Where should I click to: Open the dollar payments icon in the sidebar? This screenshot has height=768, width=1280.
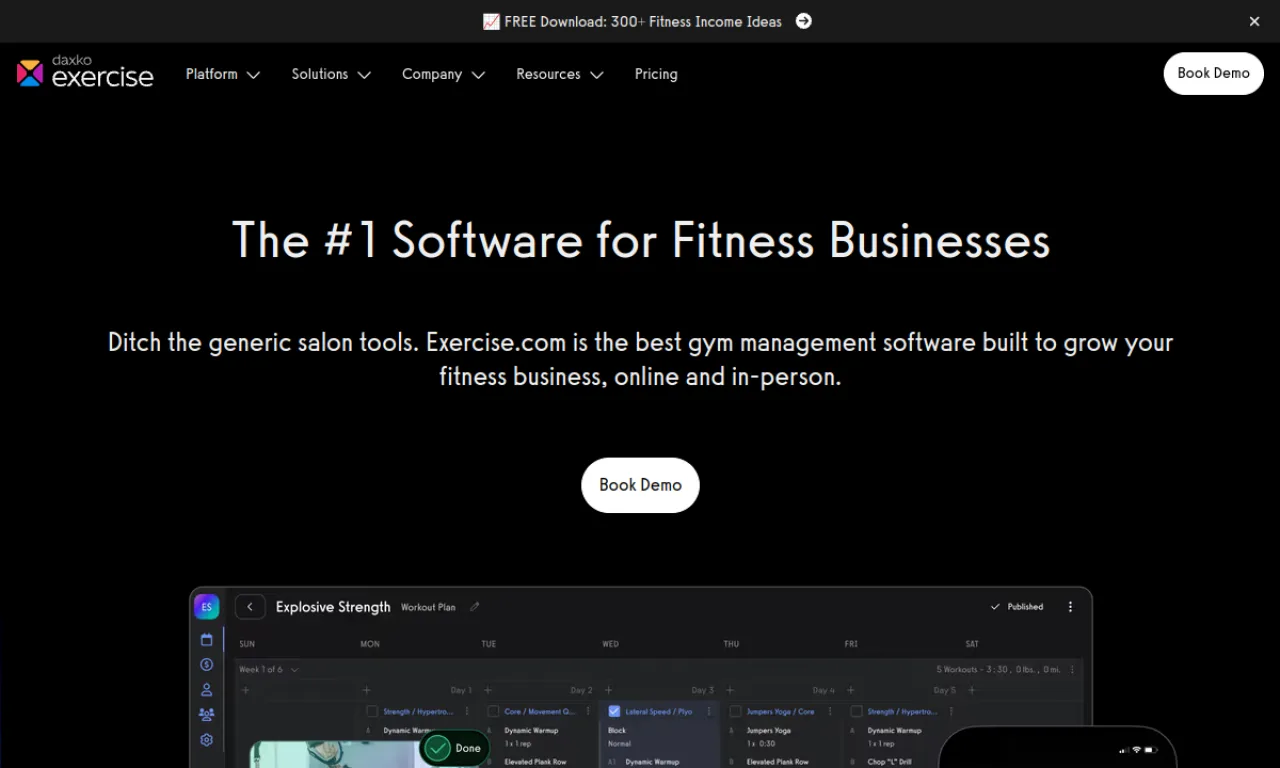pos(206,665)
